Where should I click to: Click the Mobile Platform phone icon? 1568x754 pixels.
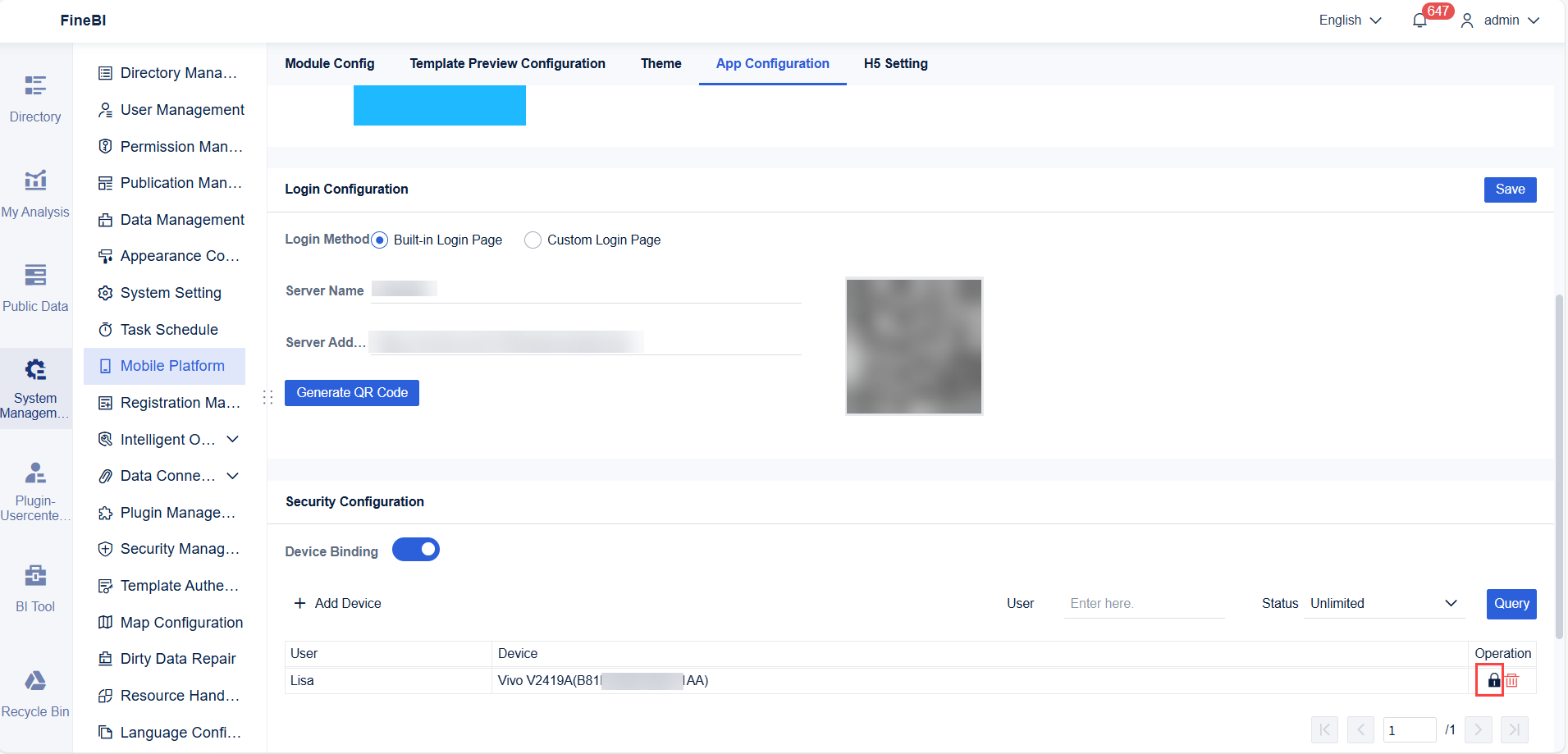(x=105, y=366)
